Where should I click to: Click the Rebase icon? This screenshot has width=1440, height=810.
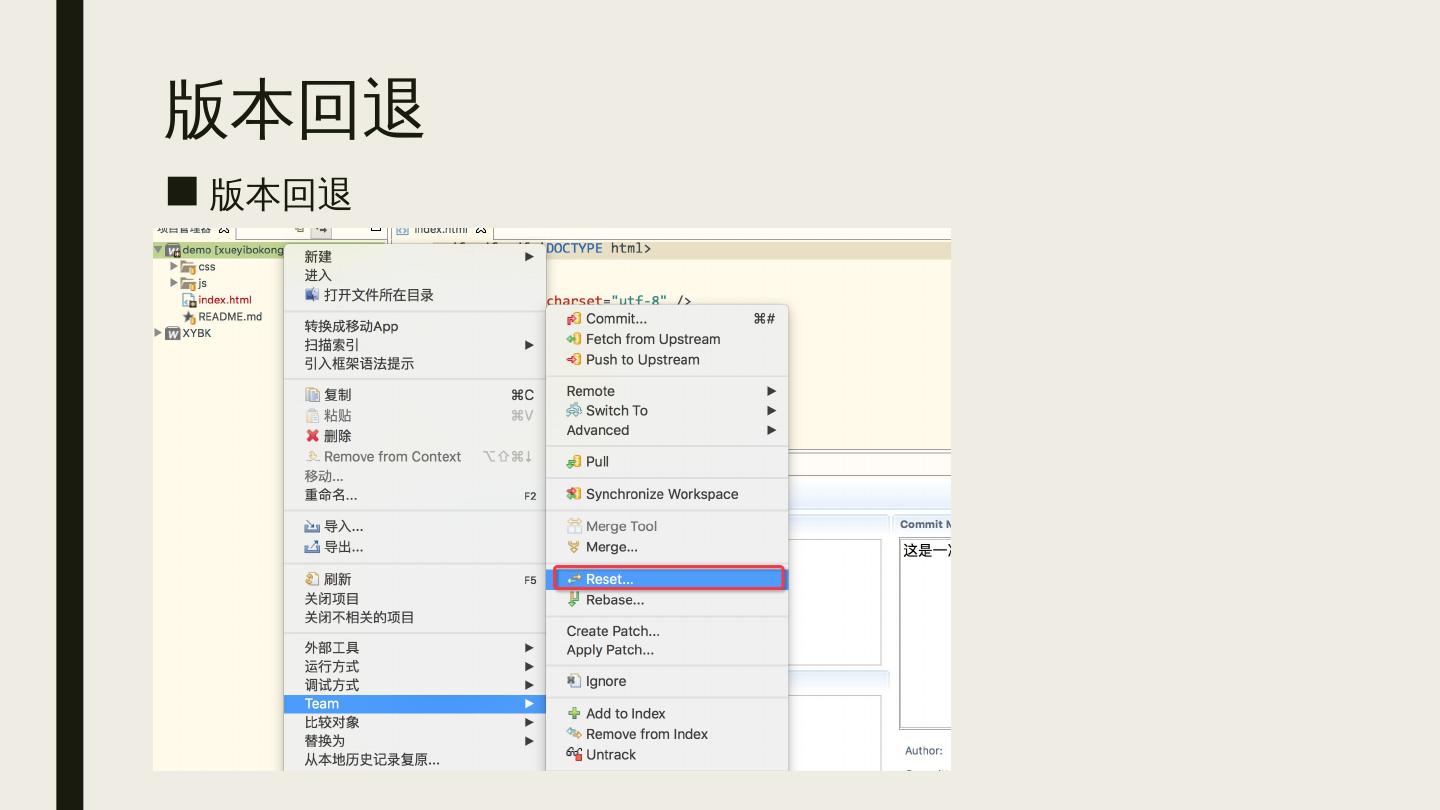pyautogui.click(x=574, y=600)
